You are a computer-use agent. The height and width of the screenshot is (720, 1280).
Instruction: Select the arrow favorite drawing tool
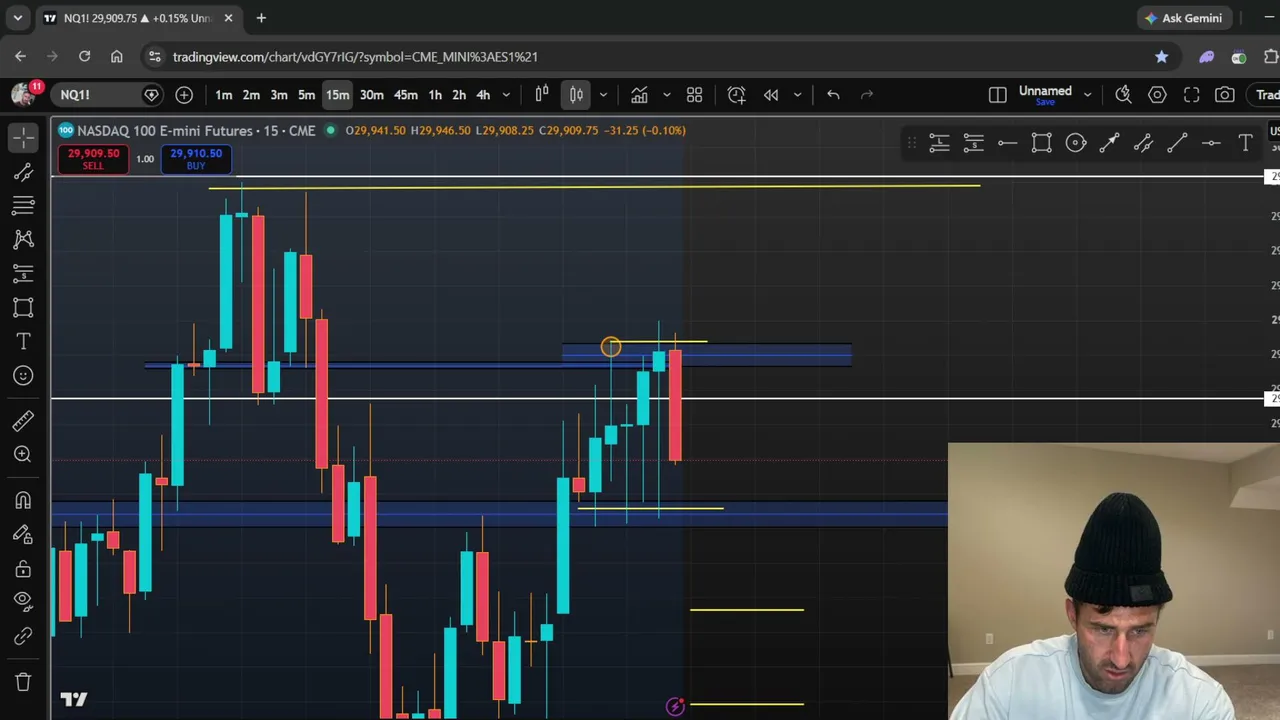1110,144
